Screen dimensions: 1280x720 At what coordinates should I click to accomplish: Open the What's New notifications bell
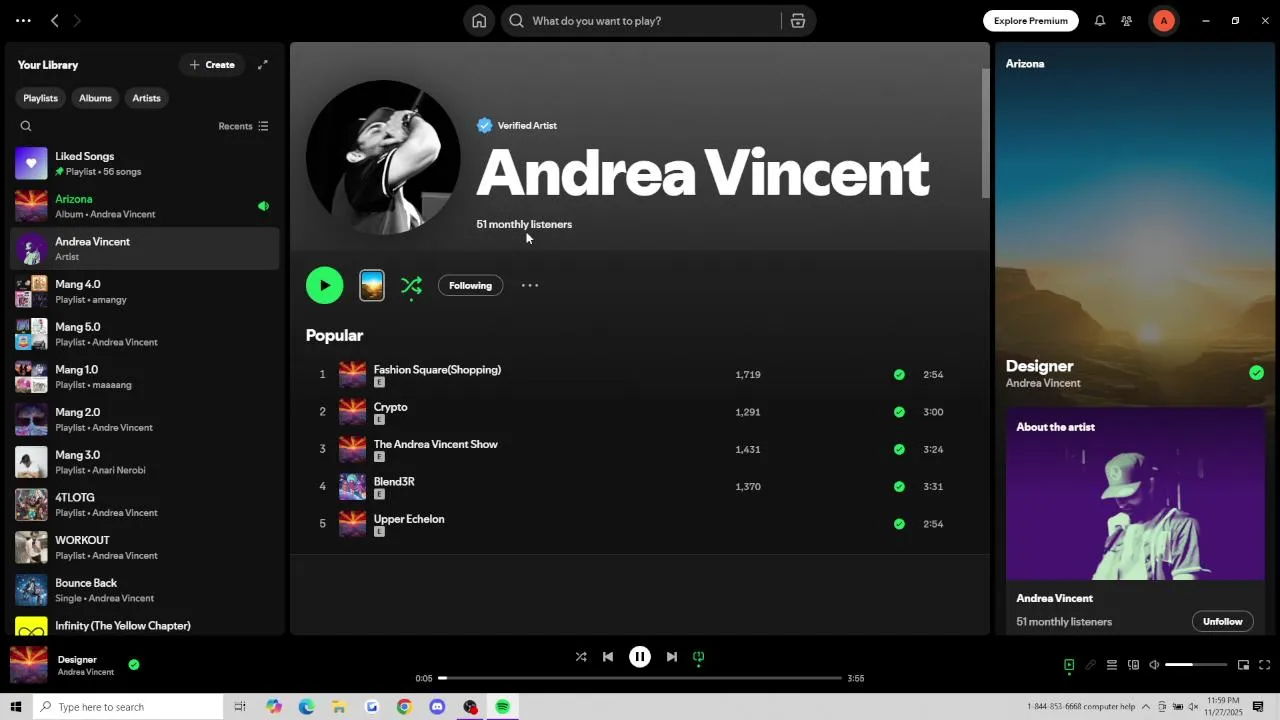(1100, 21)
